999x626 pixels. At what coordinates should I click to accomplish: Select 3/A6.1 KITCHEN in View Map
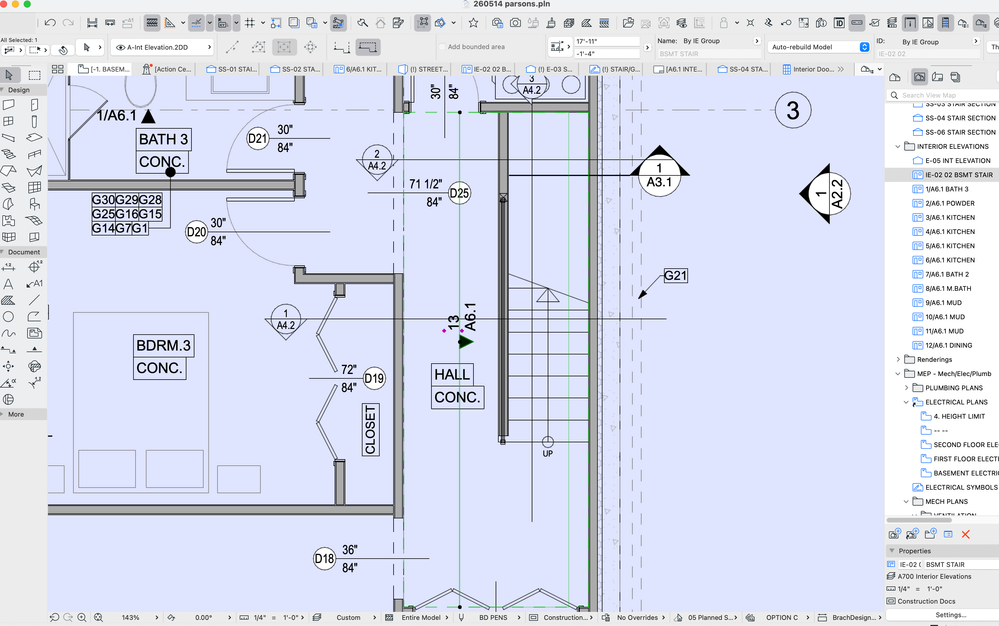[x=949, y=218]
